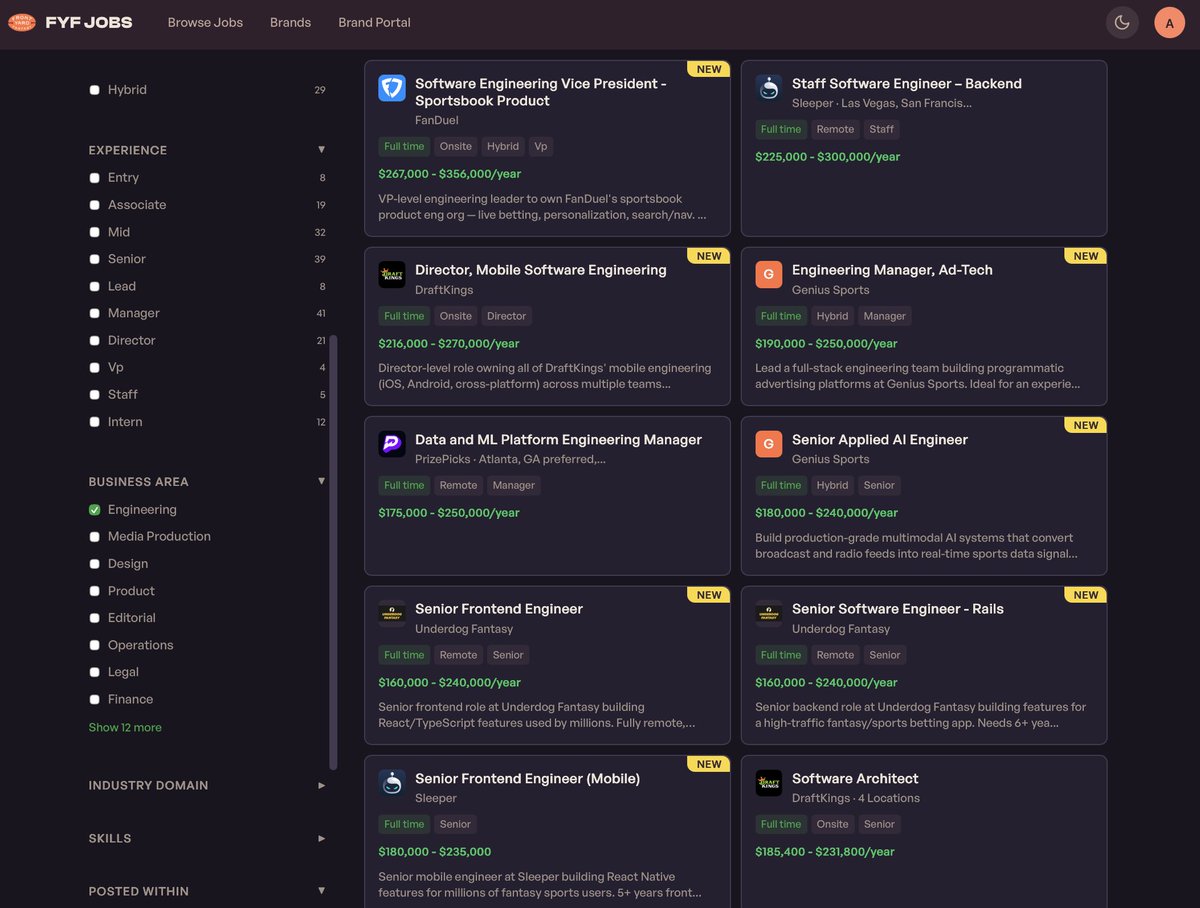Click Underdog logo on Senior Software Engineer - Rails

(769, 614)
